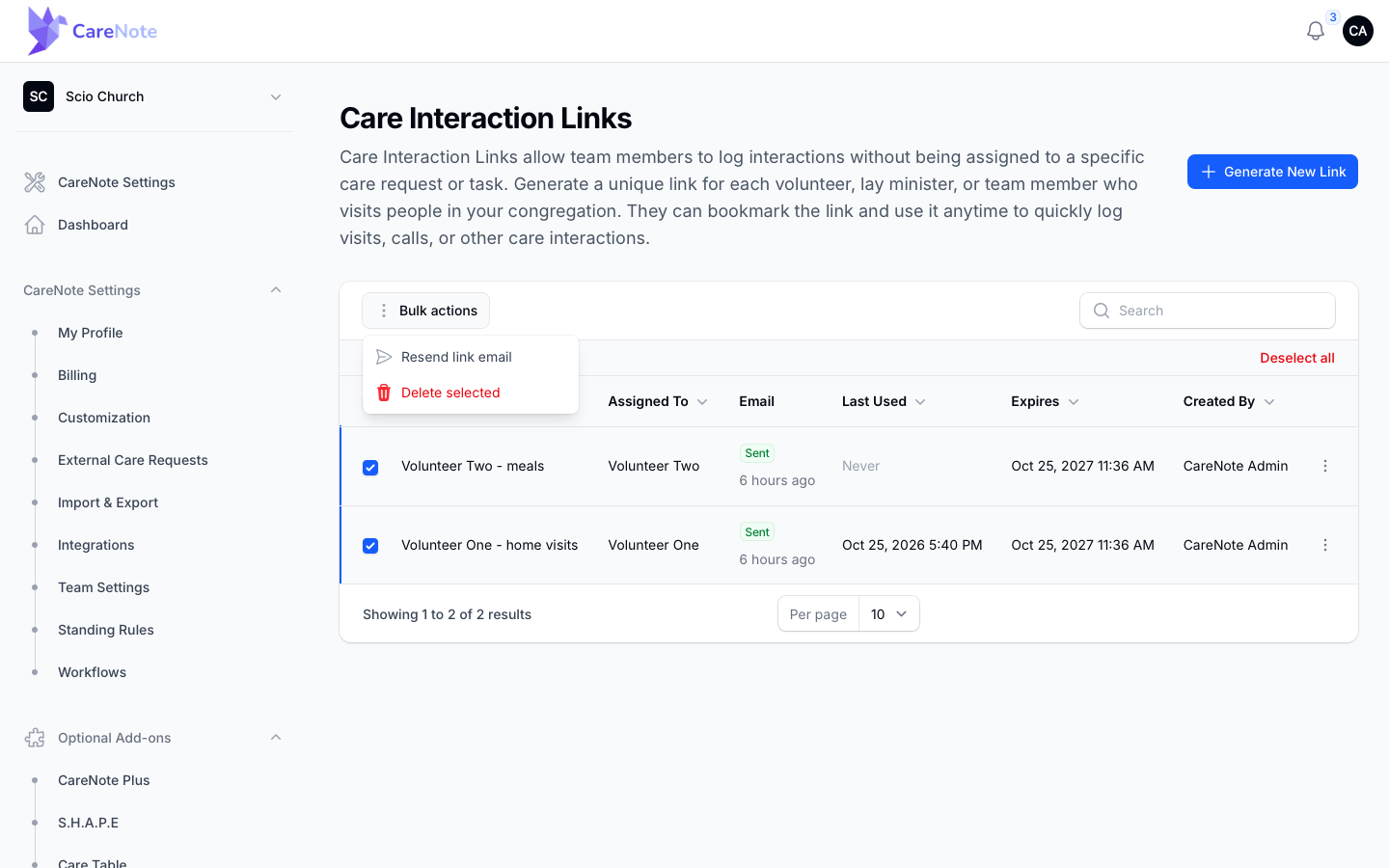The height and width of the screenshot is (868, 1389).
Task: Uncheck the Volunteer One - home visits checkbox
Action: pyautogui.click(x=370, y=546)
